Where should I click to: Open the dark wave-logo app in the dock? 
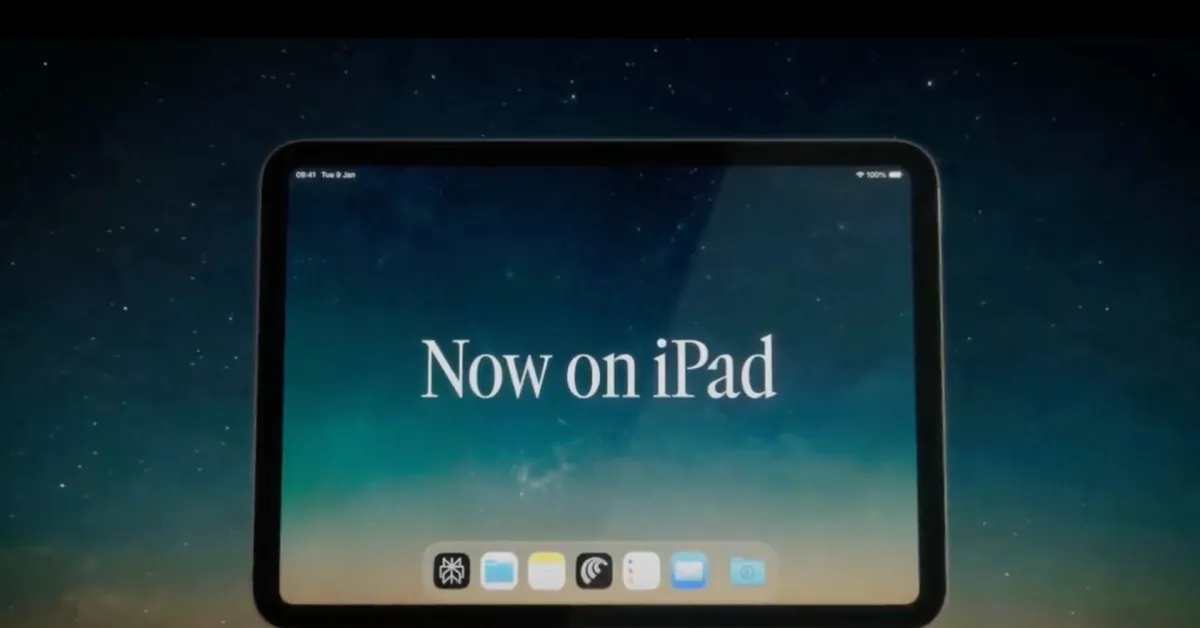[594, 568]
